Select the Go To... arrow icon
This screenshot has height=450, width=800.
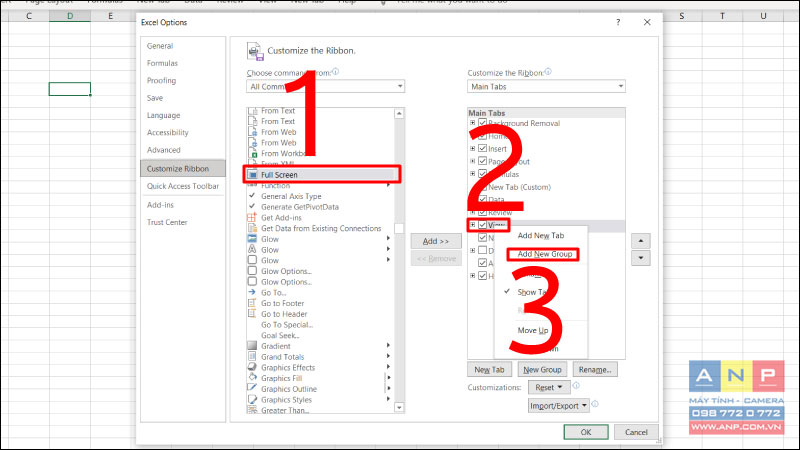point(252,292)
